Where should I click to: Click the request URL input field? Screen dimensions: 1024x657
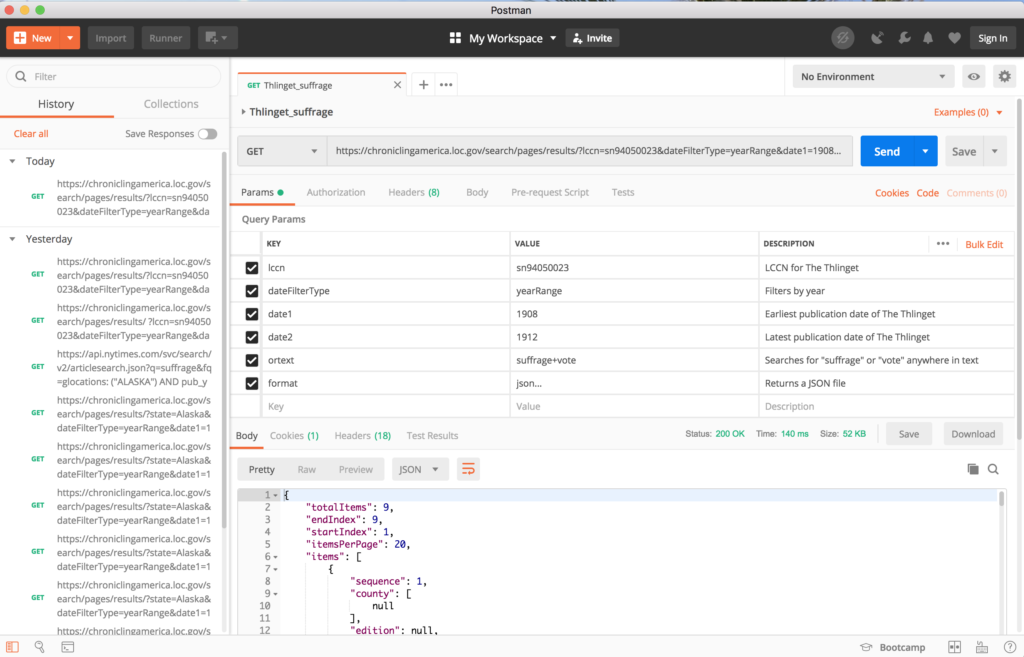point(589,151)
